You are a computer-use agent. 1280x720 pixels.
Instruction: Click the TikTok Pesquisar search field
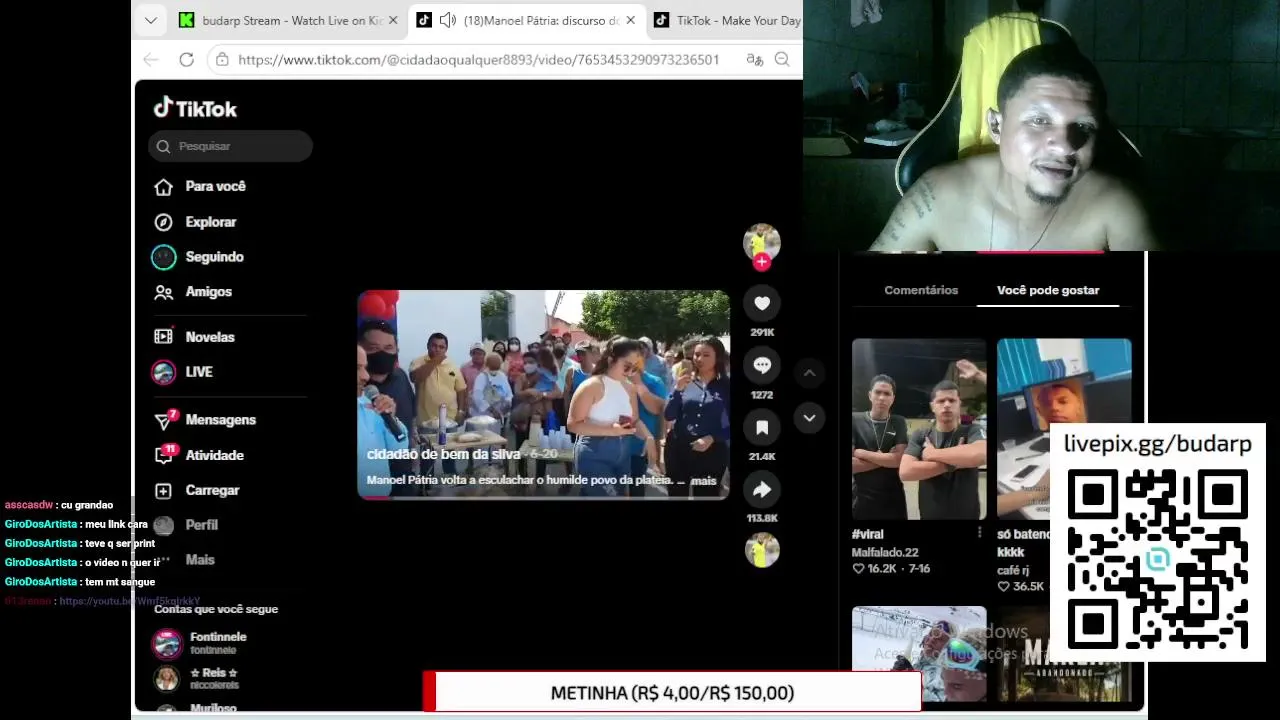click(x=231, y=146)
